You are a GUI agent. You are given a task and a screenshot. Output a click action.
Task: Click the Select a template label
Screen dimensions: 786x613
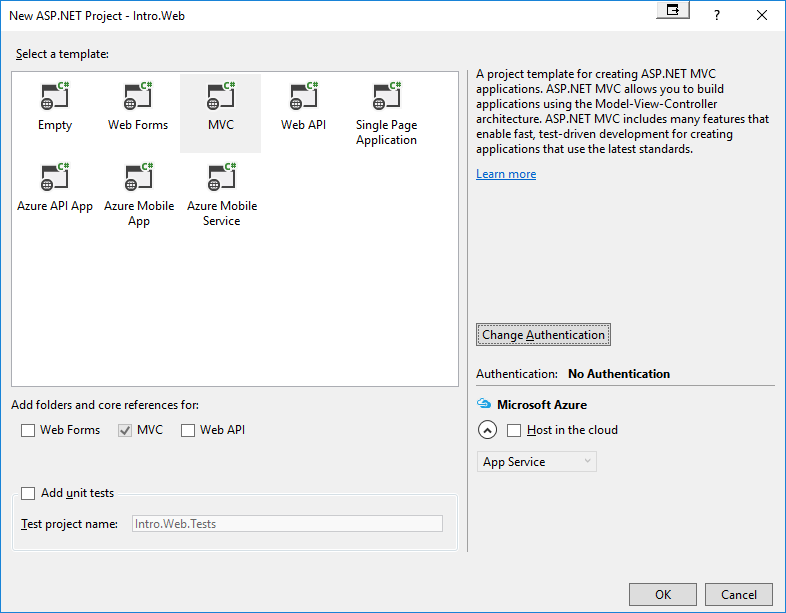(x=62, y=54)
